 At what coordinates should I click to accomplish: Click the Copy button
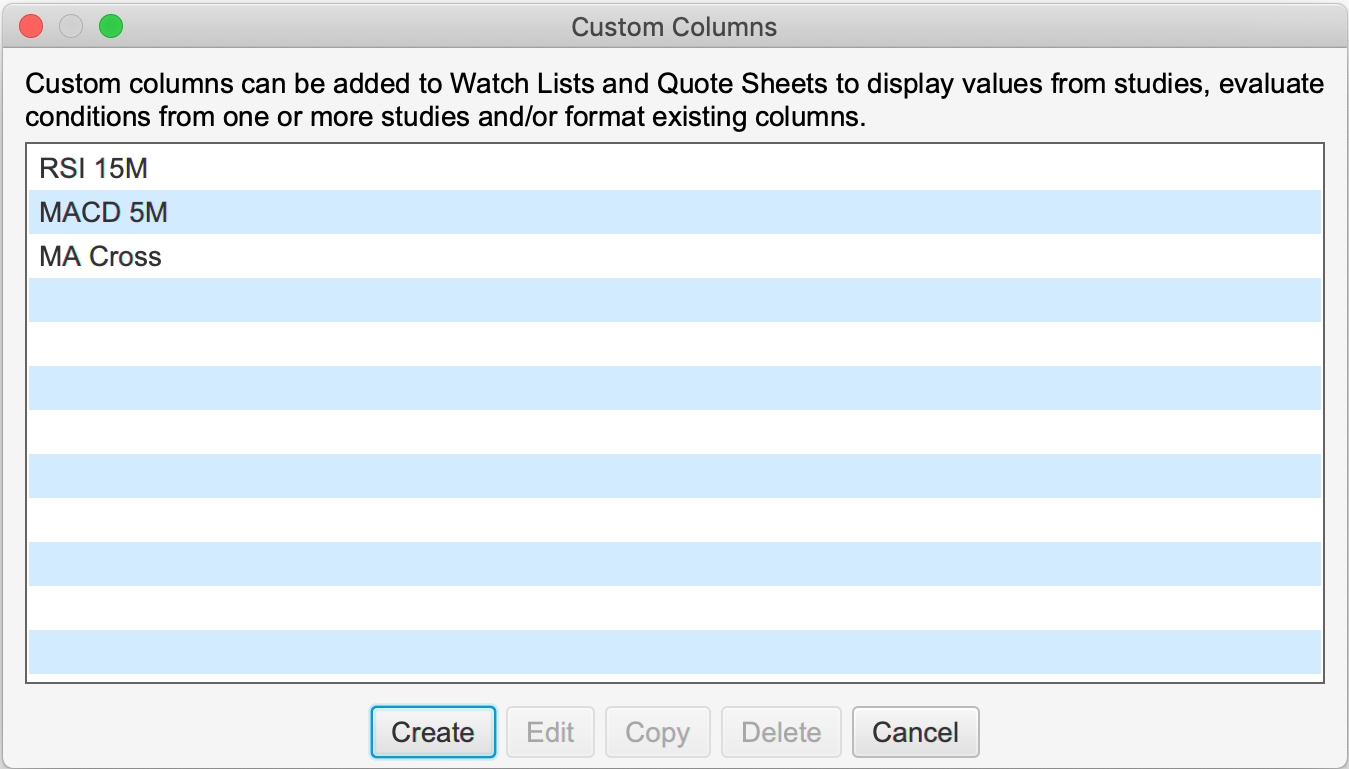pos(657,732)
